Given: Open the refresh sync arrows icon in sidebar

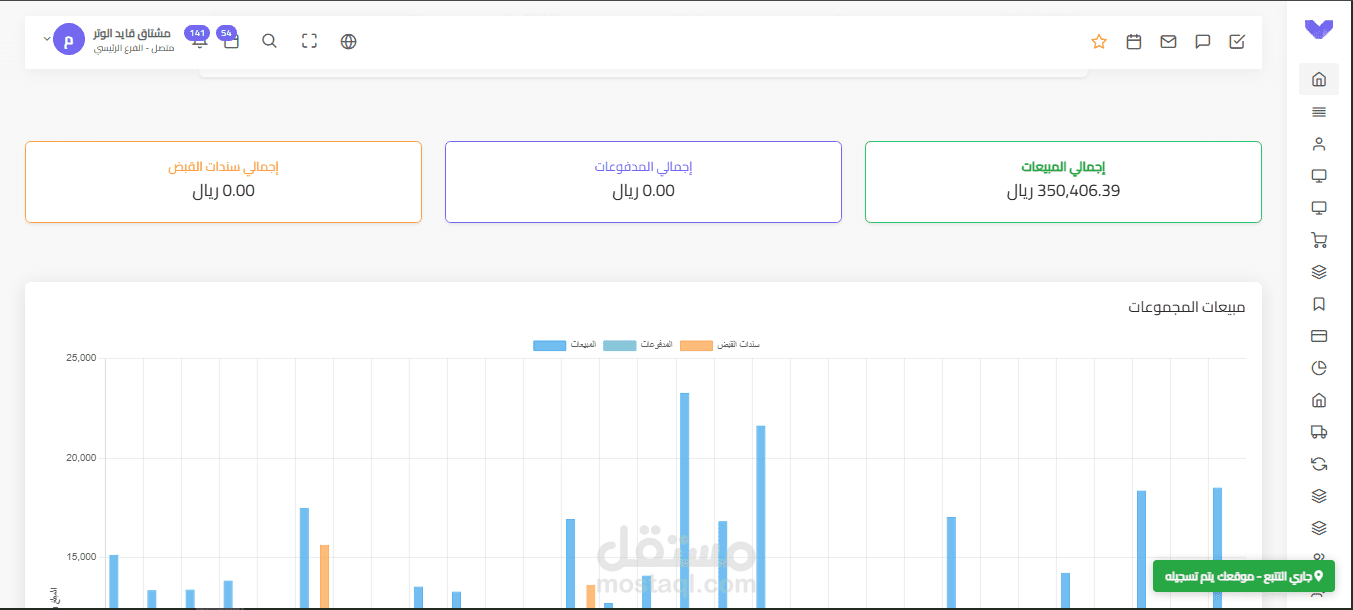Looking at the screenshot, I should tap(1318, 464).
